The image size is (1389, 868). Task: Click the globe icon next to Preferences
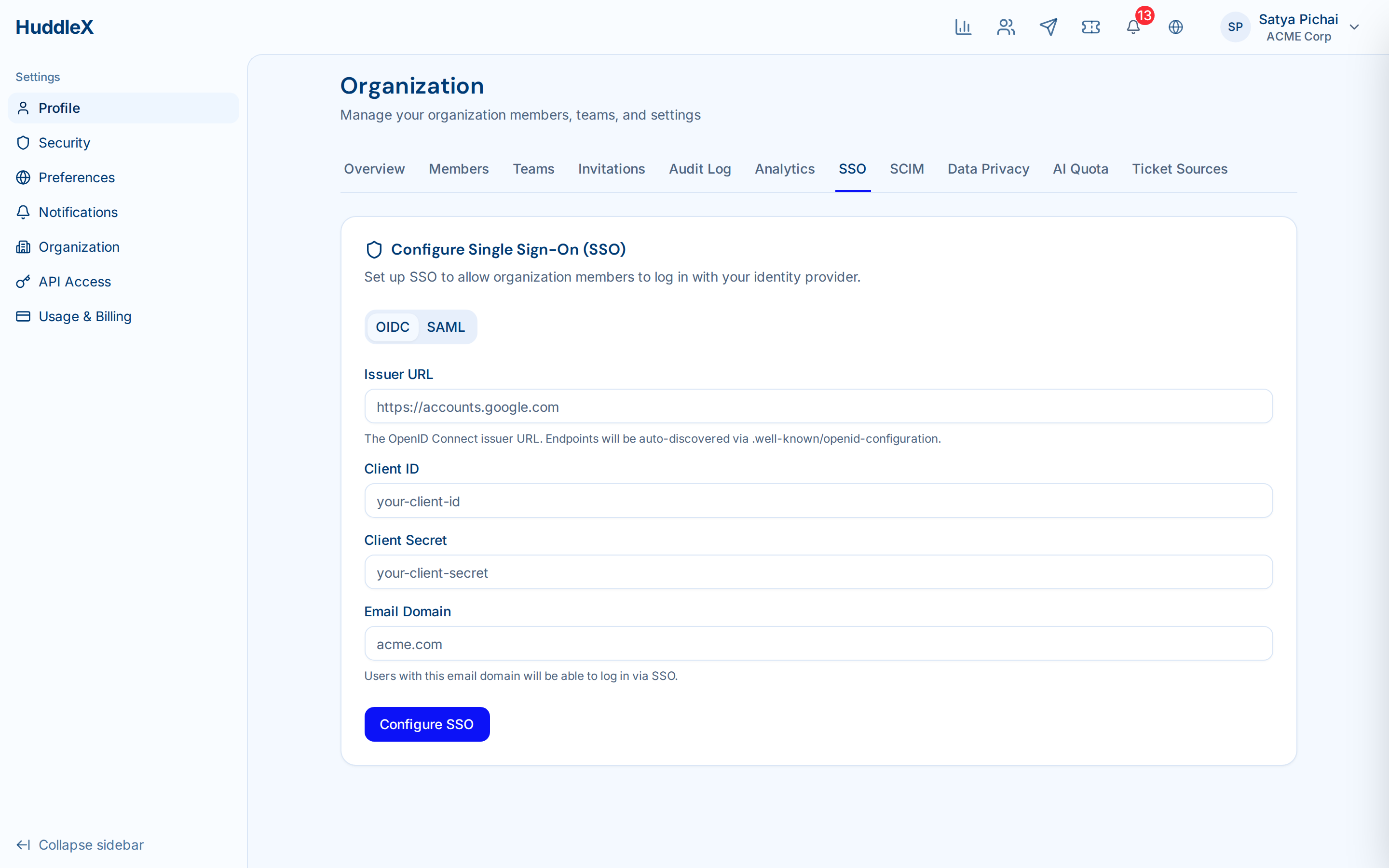pyautogui.click(x=23, y=177)
